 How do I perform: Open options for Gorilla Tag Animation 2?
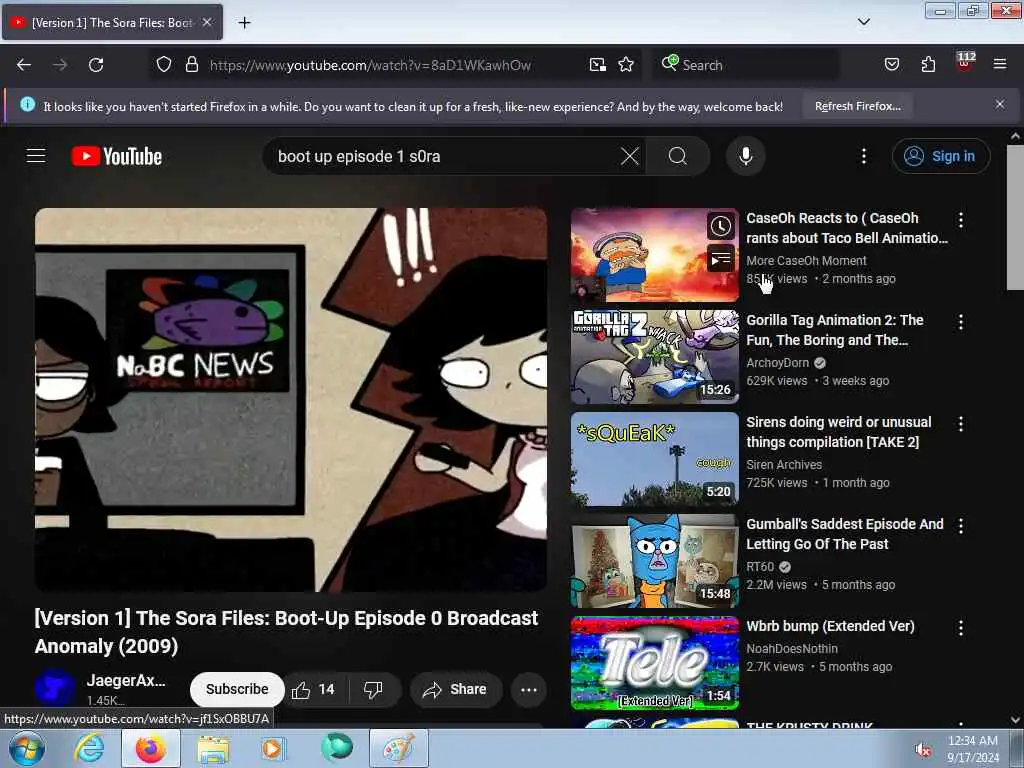point(961,322)
